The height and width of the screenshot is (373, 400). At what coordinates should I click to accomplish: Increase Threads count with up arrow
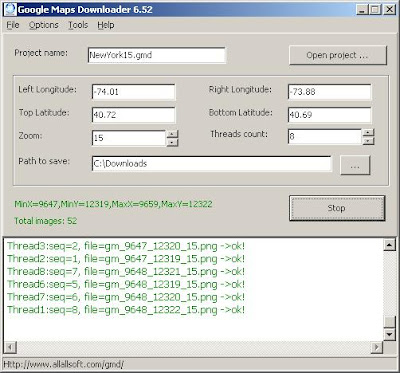[368, 132]
